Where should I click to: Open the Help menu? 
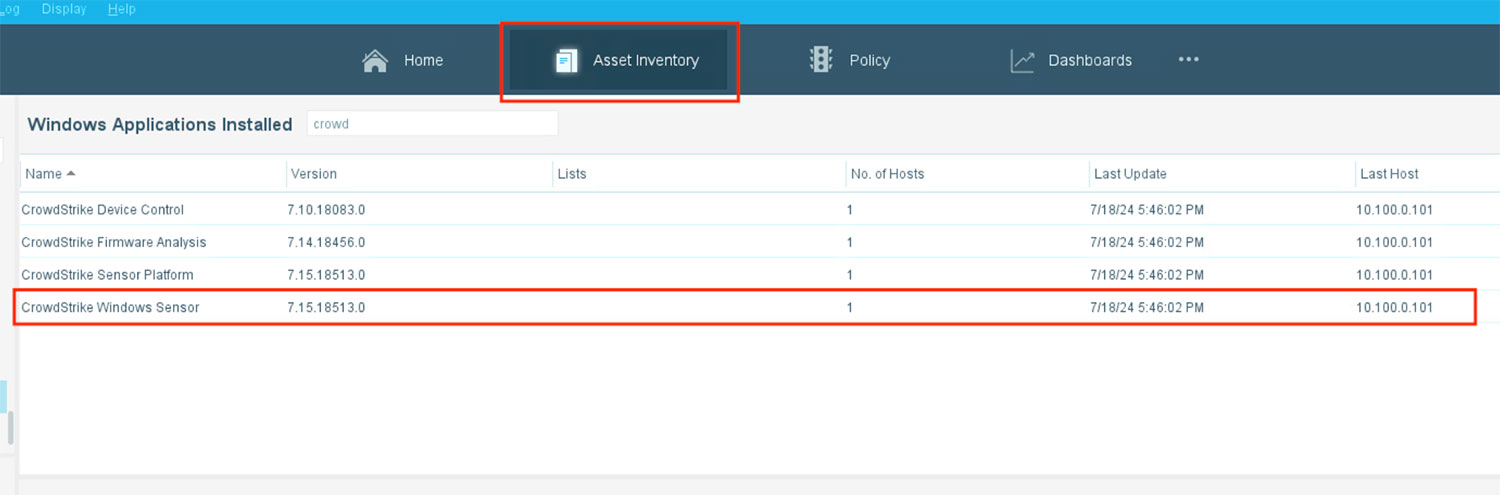click(121, 9)
